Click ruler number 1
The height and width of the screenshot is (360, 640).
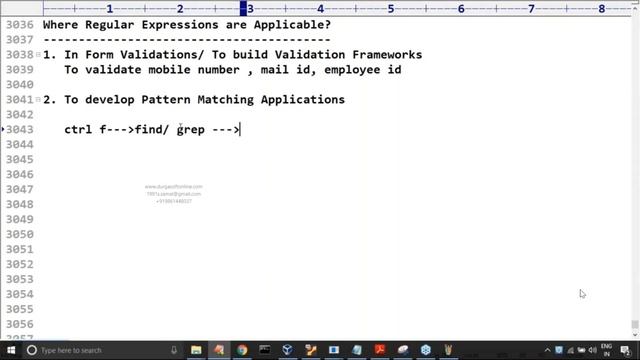pyautogui.click(x=109, y=9)
